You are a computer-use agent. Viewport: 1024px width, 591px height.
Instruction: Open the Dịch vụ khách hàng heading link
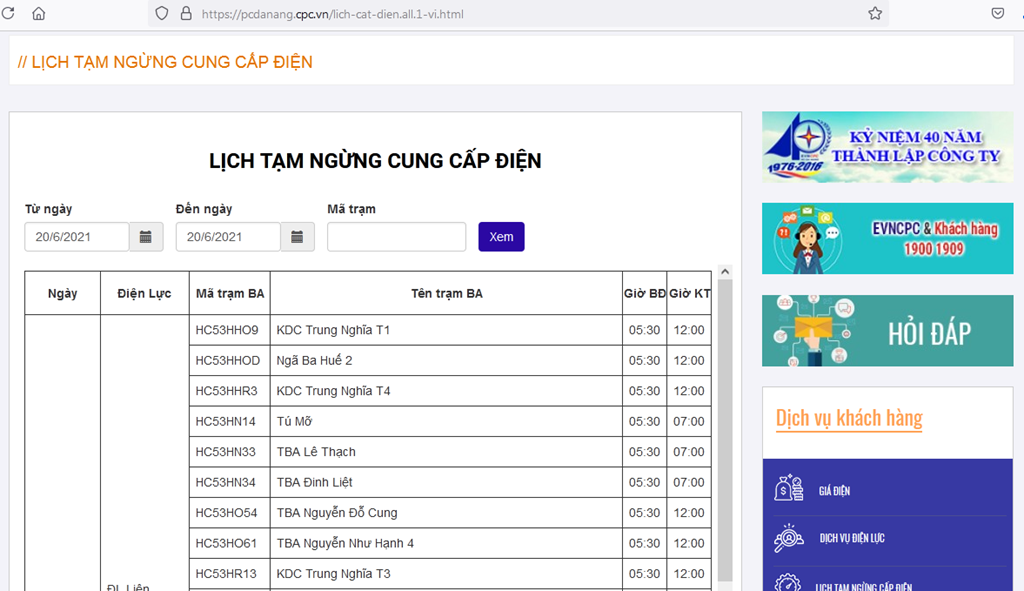[x=849, y=418]
